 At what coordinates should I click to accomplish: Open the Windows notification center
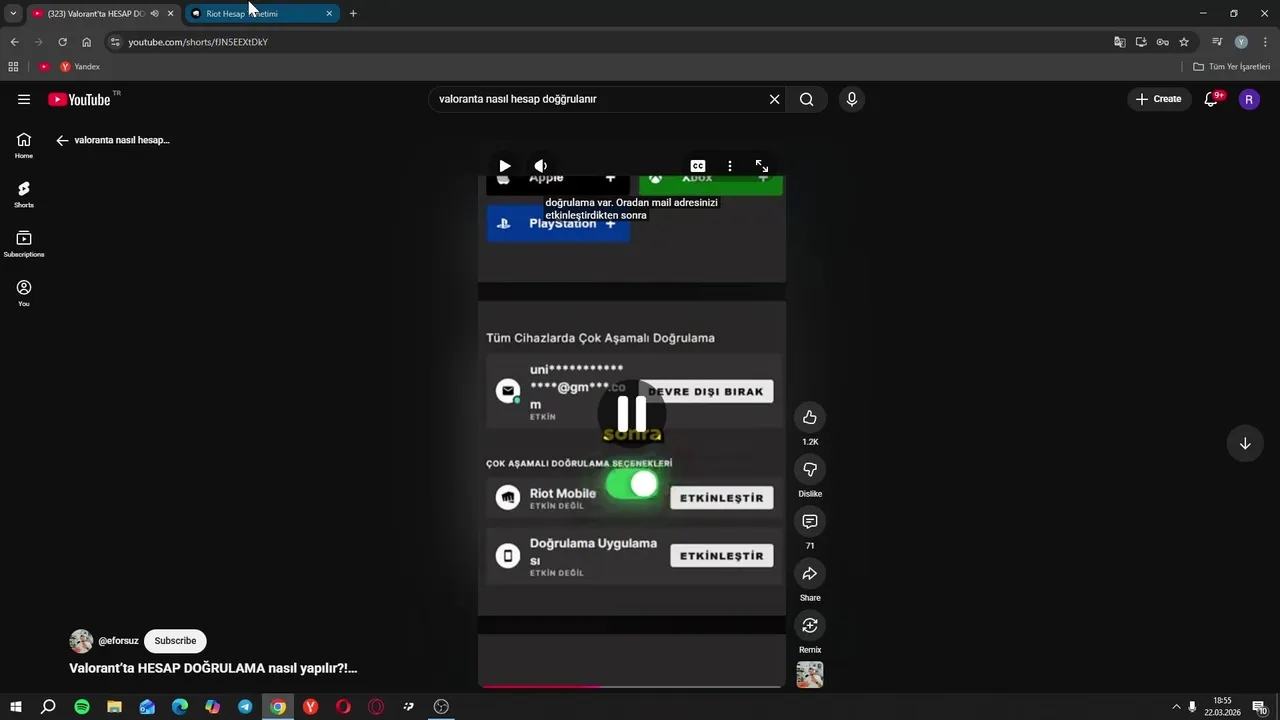1260,707
